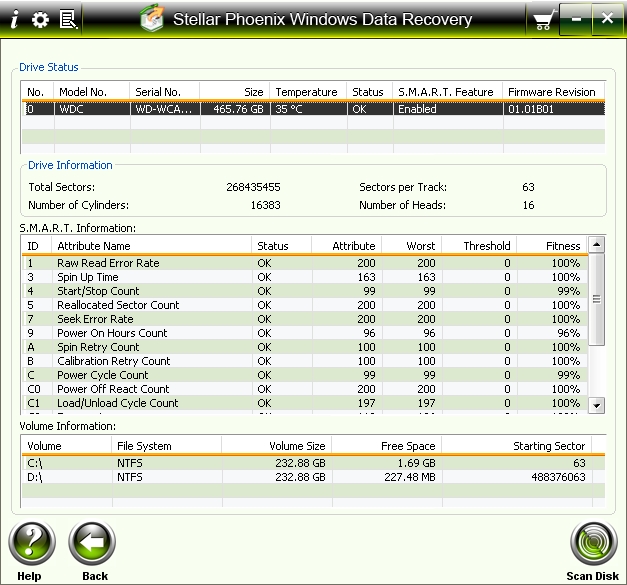The image size is (627, 585).
Task: Start Scan Disk with the radar button
Action: point(594,543)
